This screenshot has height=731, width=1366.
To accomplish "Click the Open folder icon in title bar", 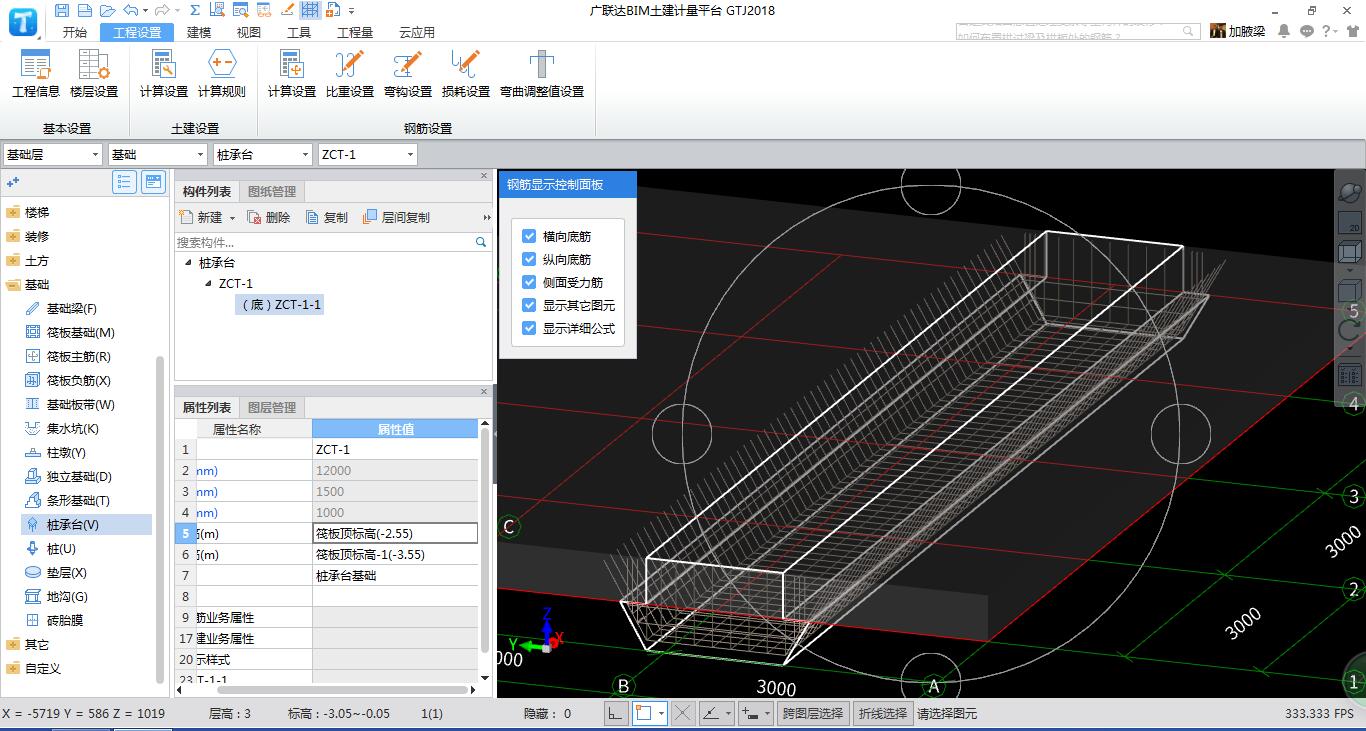I will click(x=106, y=10).
